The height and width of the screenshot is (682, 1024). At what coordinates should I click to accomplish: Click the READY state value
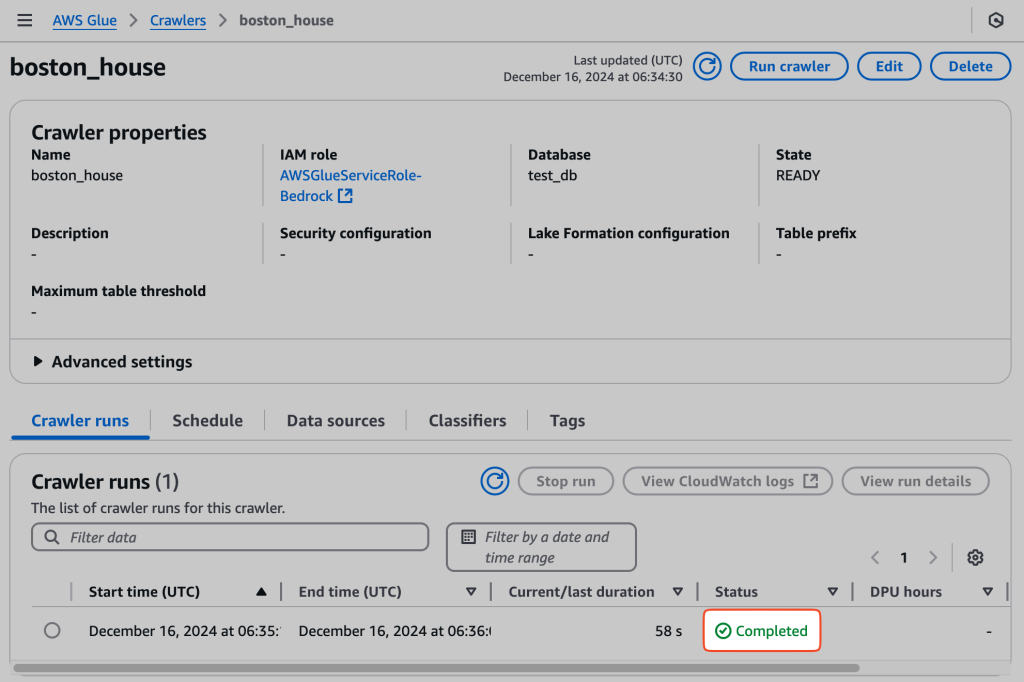[798, 175]
